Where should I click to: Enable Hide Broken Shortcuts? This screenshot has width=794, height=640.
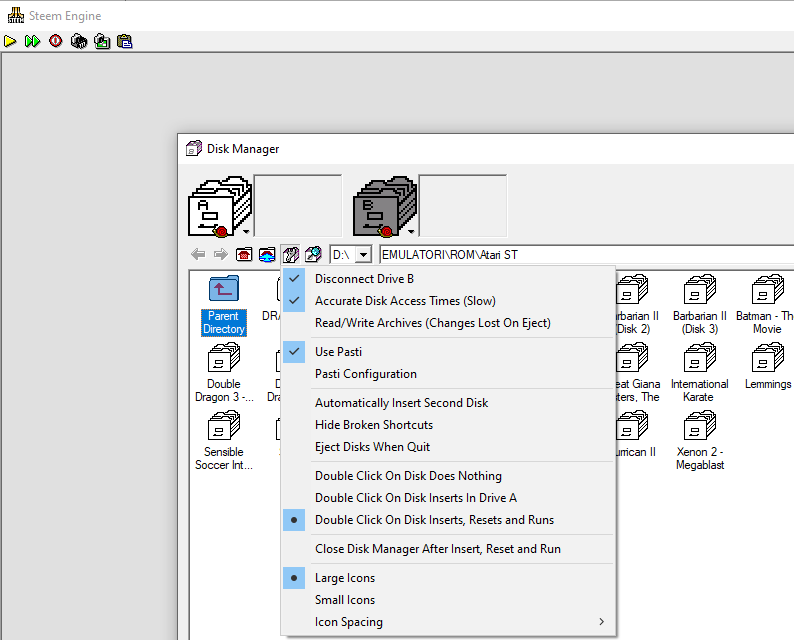448,425
